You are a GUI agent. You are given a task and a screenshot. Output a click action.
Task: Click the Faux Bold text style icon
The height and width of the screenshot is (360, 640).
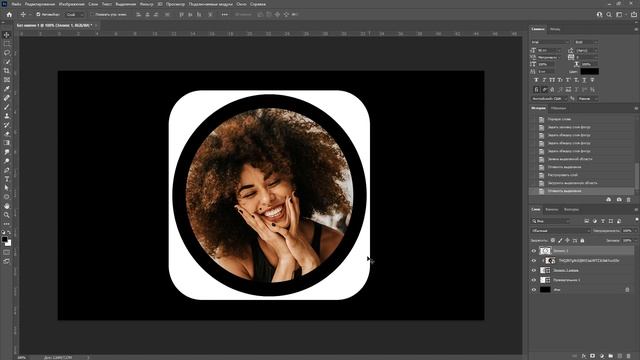point(536,80)
